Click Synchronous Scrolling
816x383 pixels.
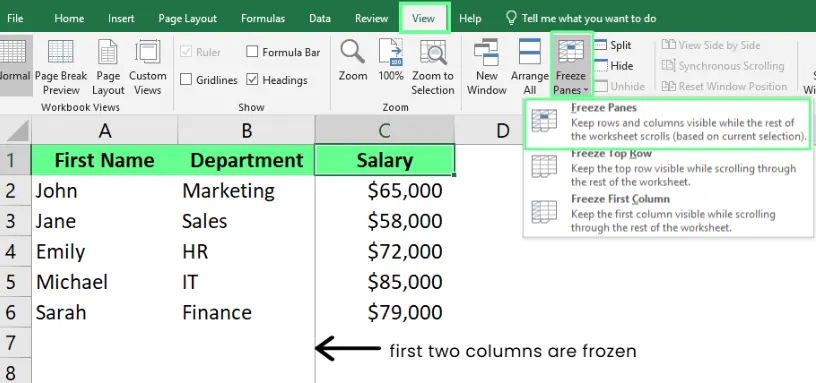point(723,66)
